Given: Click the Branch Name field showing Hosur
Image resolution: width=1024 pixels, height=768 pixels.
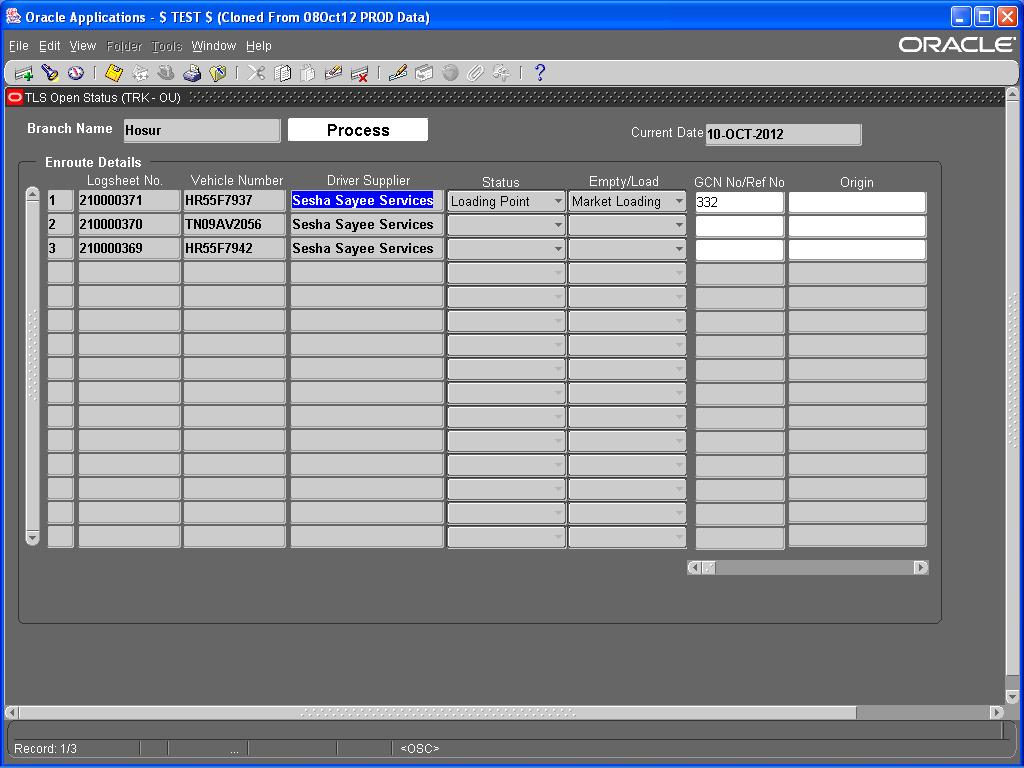Looking at the screenshot, I should 202,131.
